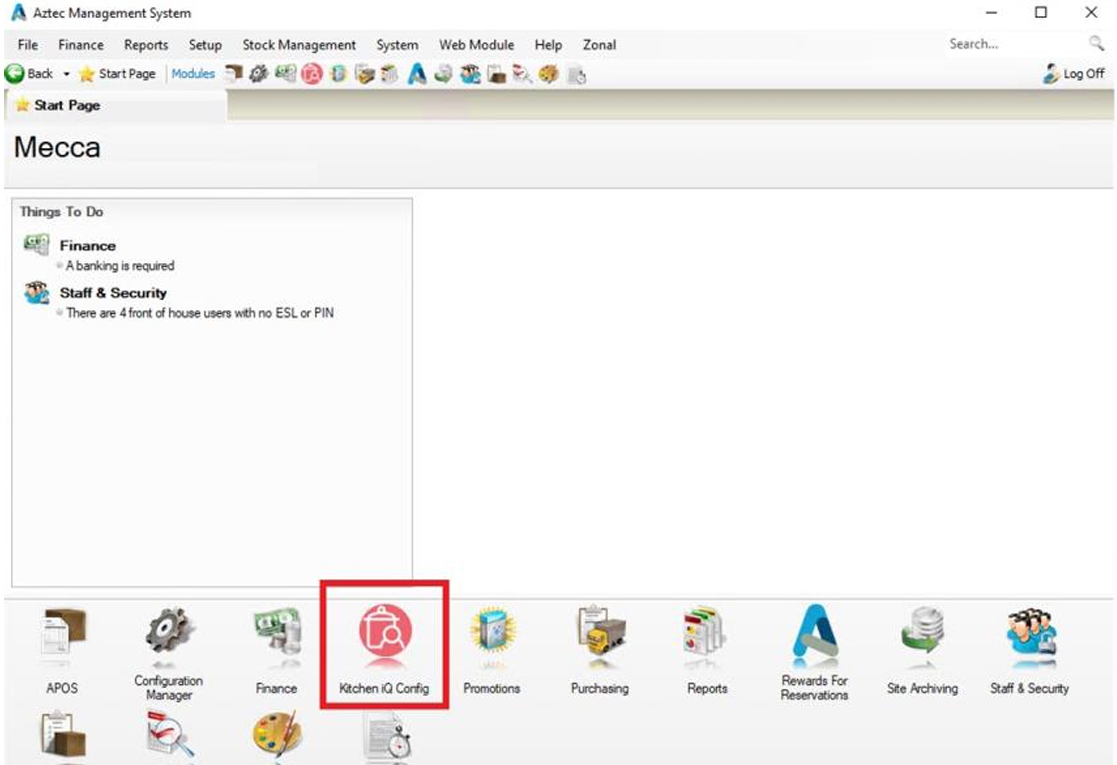Click the Log Off button
The image size is (1117, 765).
(x=1074, y=74)
